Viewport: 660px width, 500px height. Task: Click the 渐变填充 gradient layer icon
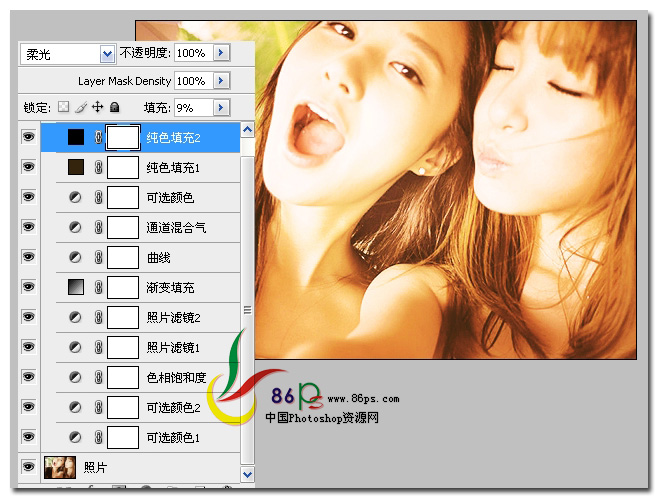(76, 288)
